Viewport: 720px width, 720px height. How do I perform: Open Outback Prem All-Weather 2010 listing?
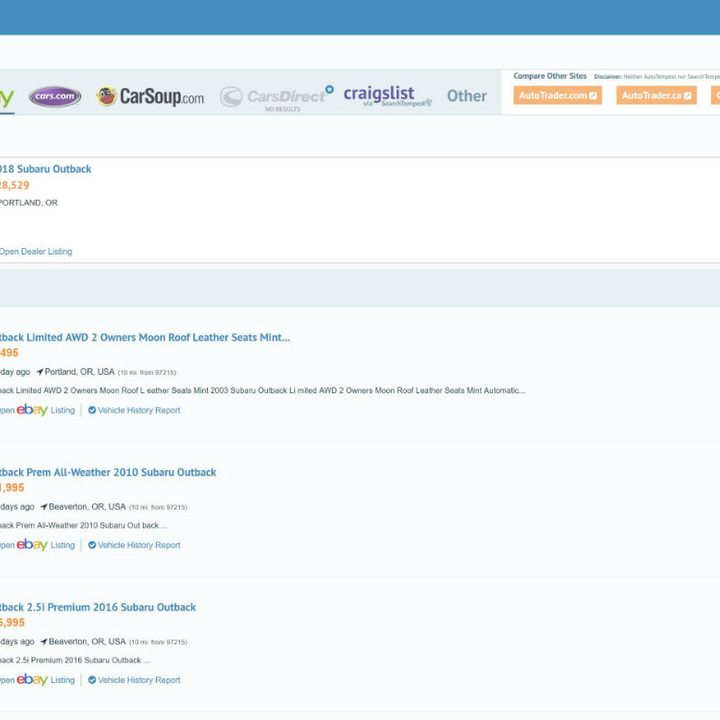point(108,472)
